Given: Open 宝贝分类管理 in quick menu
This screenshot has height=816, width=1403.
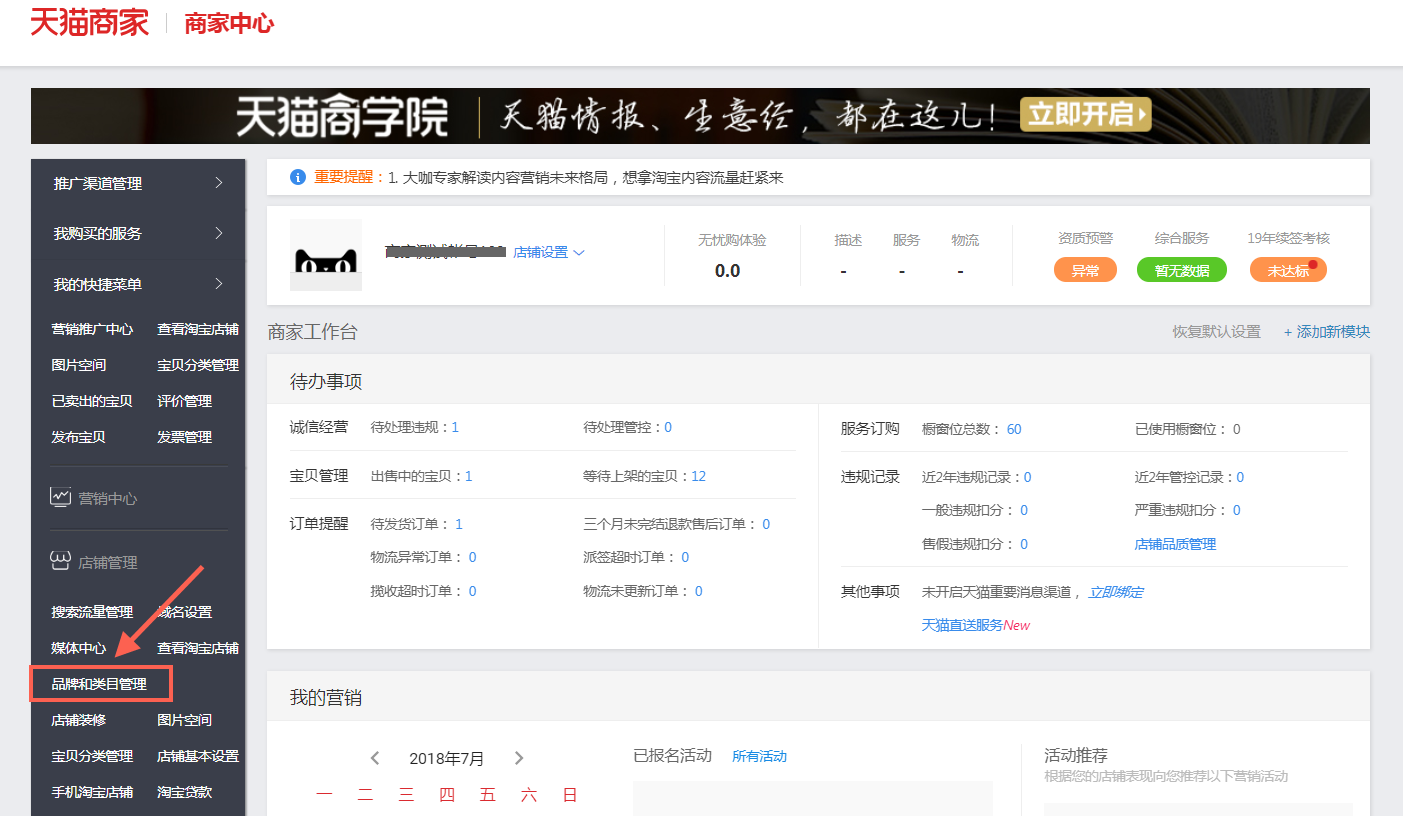Looking at the screenshot, I should [198, 365].
